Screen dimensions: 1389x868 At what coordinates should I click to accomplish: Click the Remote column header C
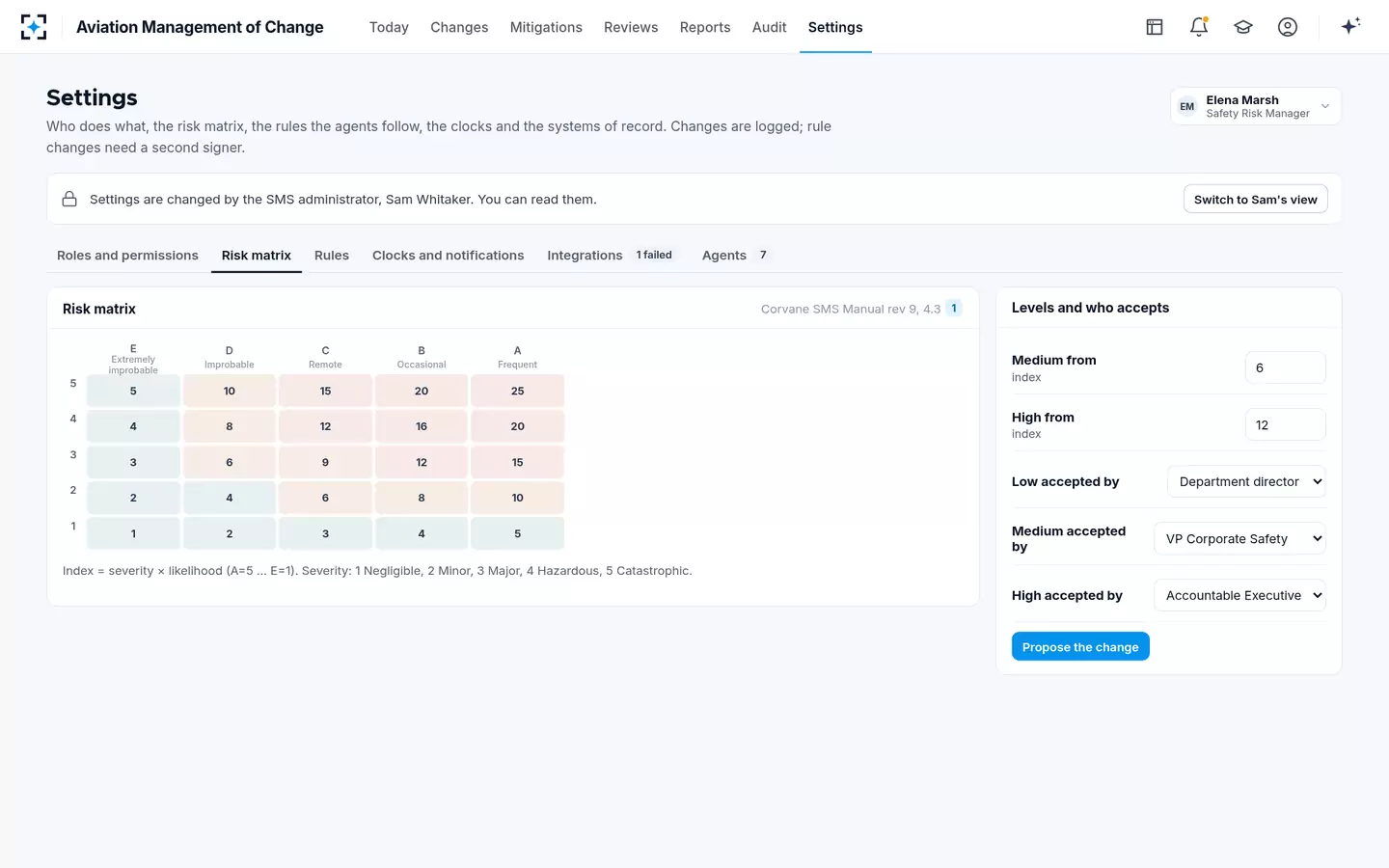[x=325, y=357]
